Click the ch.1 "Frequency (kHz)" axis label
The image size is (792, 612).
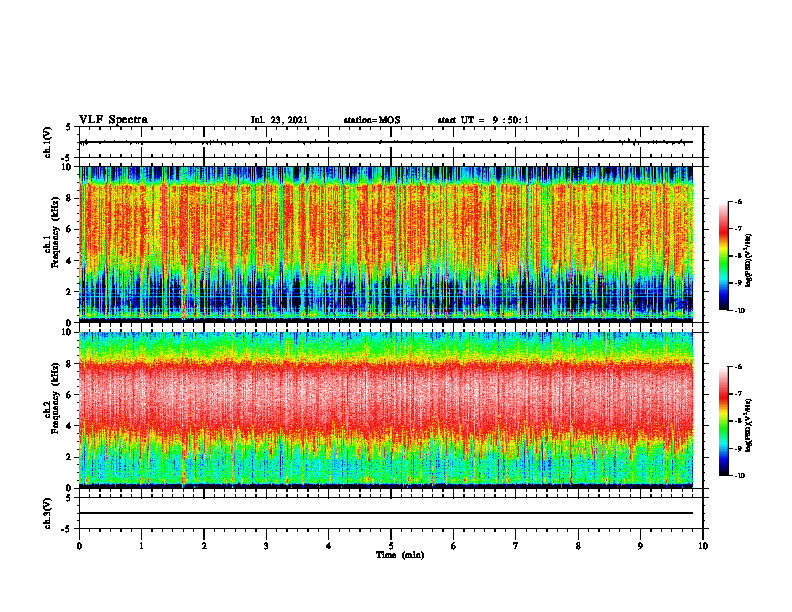[55, 232]
